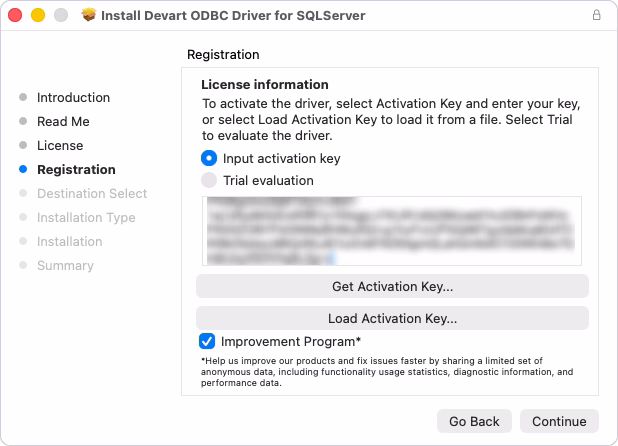Click the Installation Type step in the sidebar
The height and width of the screenshot is (446, 618).
pos(86,217)
